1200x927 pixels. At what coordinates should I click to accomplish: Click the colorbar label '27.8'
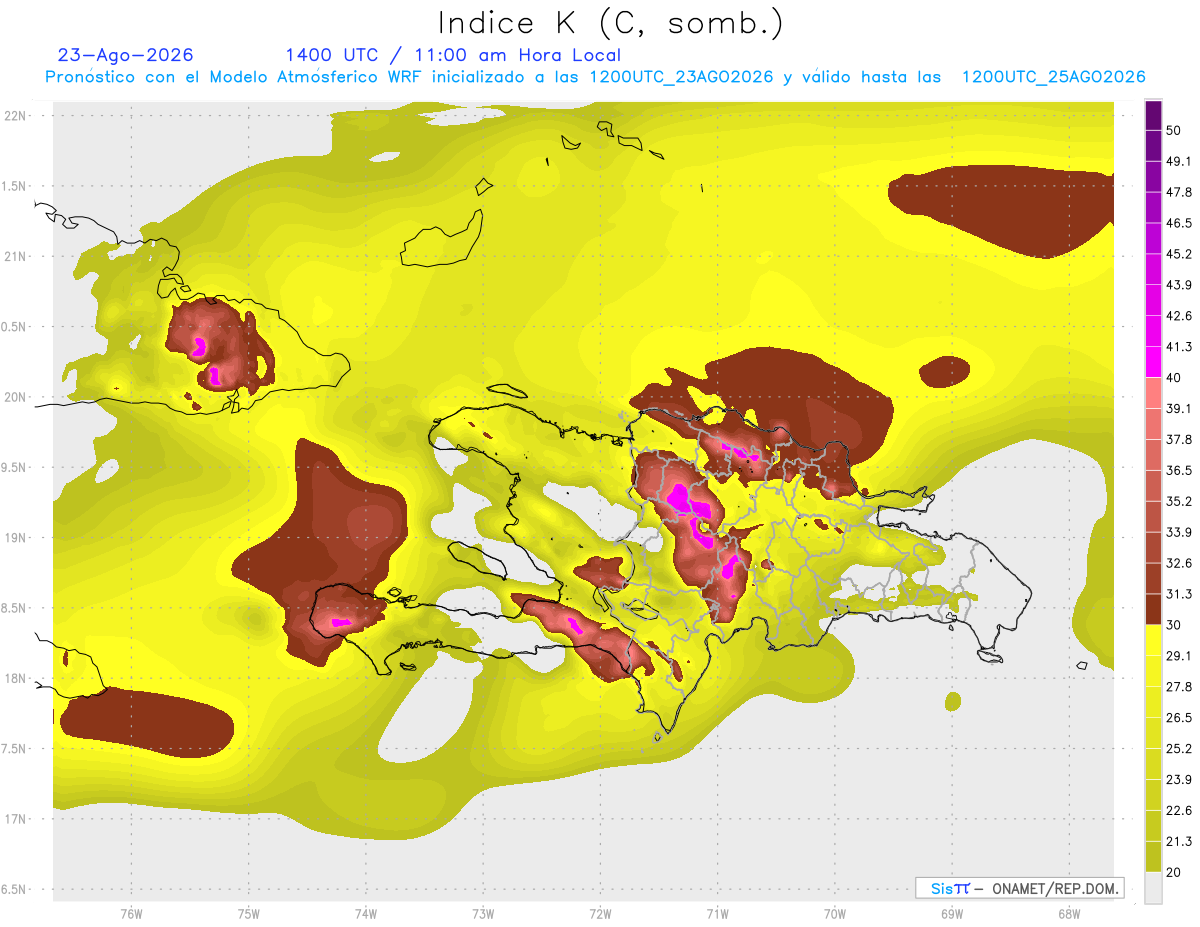click(1179, 687)
